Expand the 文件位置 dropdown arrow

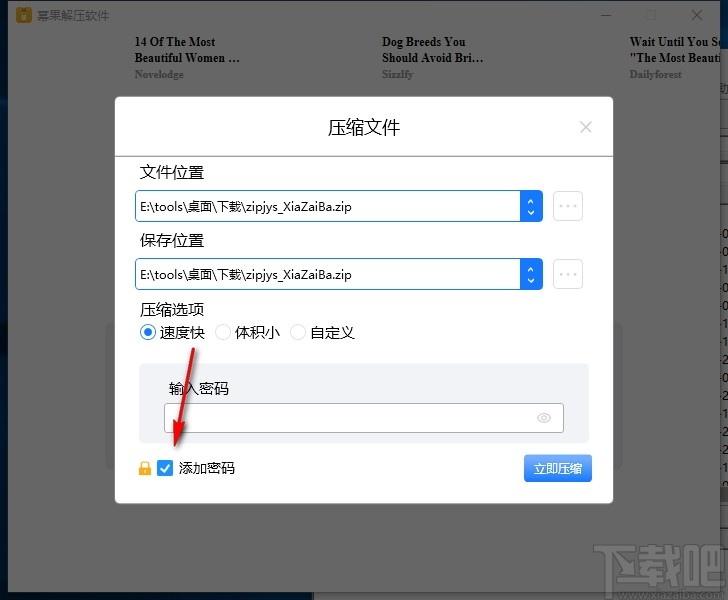tap(531, 206)
